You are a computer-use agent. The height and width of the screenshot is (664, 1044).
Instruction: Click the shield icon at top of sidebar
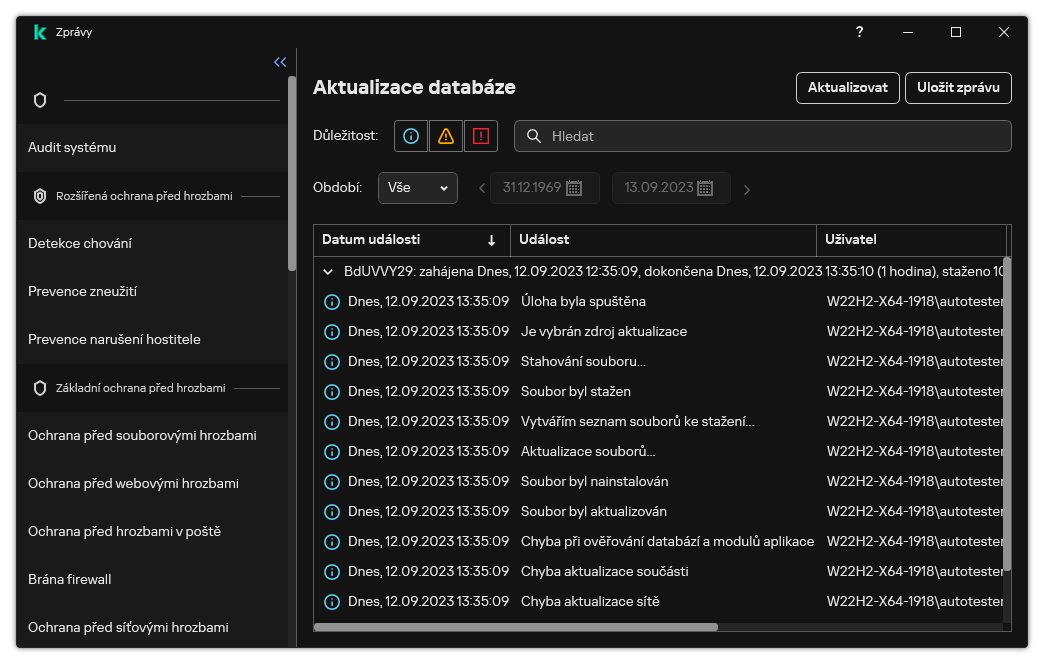[x=40, y=100]
